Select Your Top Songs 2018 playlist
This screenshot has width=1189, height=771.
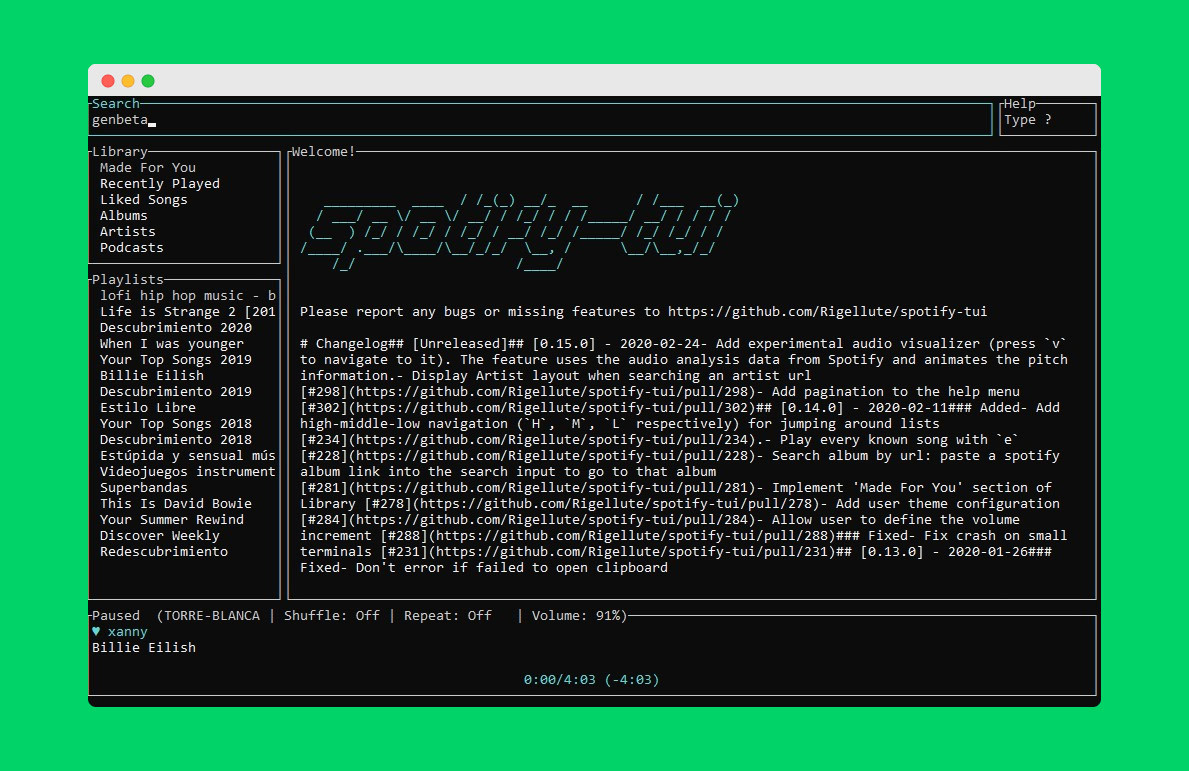tap(176, 423)
